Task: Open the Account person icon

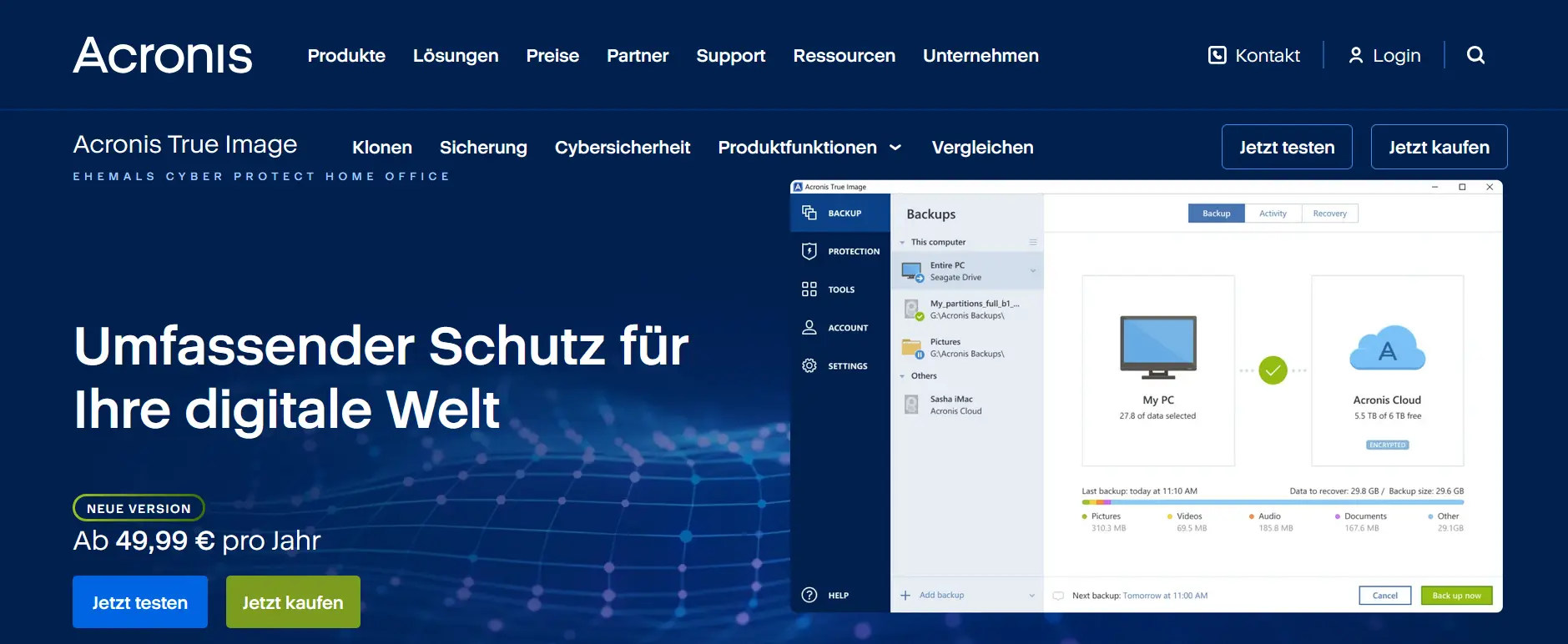Action: (809, 328)
